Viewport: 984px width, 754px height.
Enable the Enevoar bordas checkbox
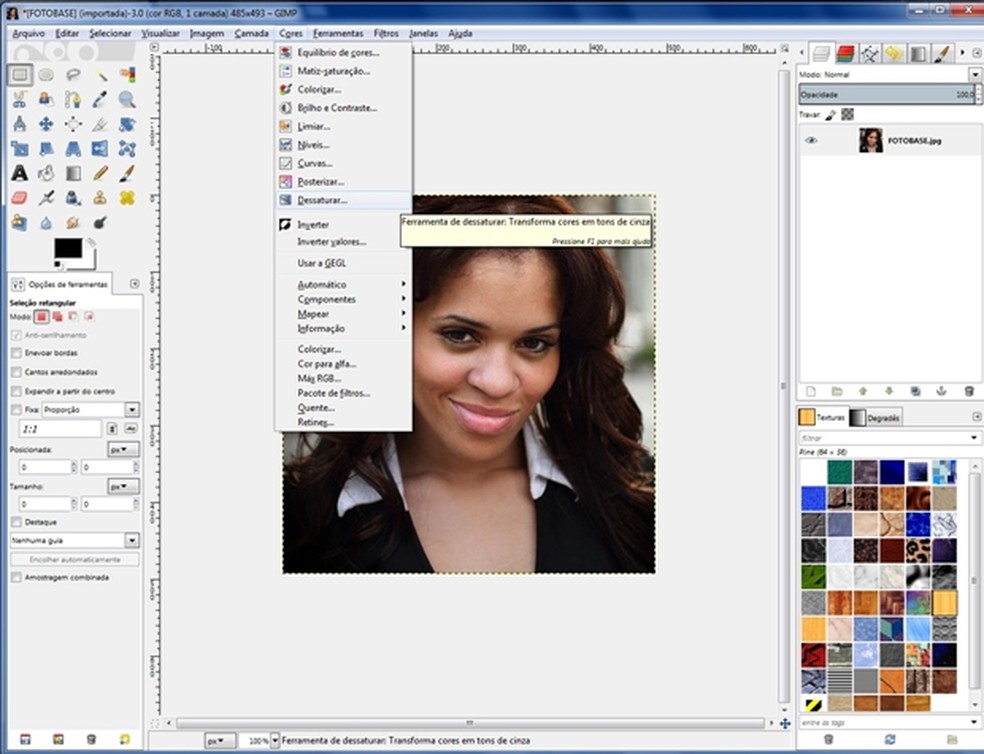pos(16,353)
